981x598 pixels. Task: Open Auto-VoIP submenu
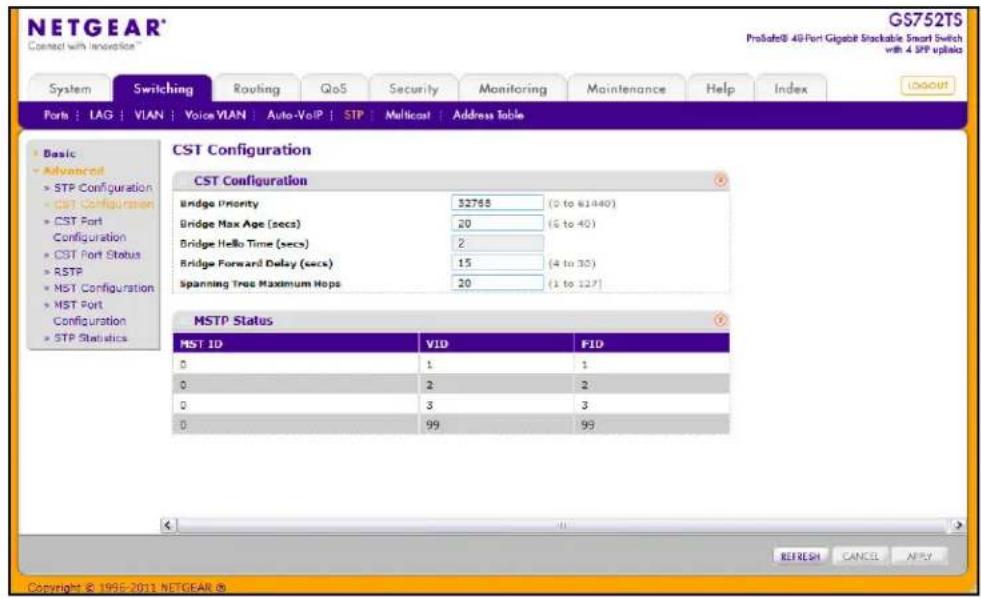pos(295,115)
